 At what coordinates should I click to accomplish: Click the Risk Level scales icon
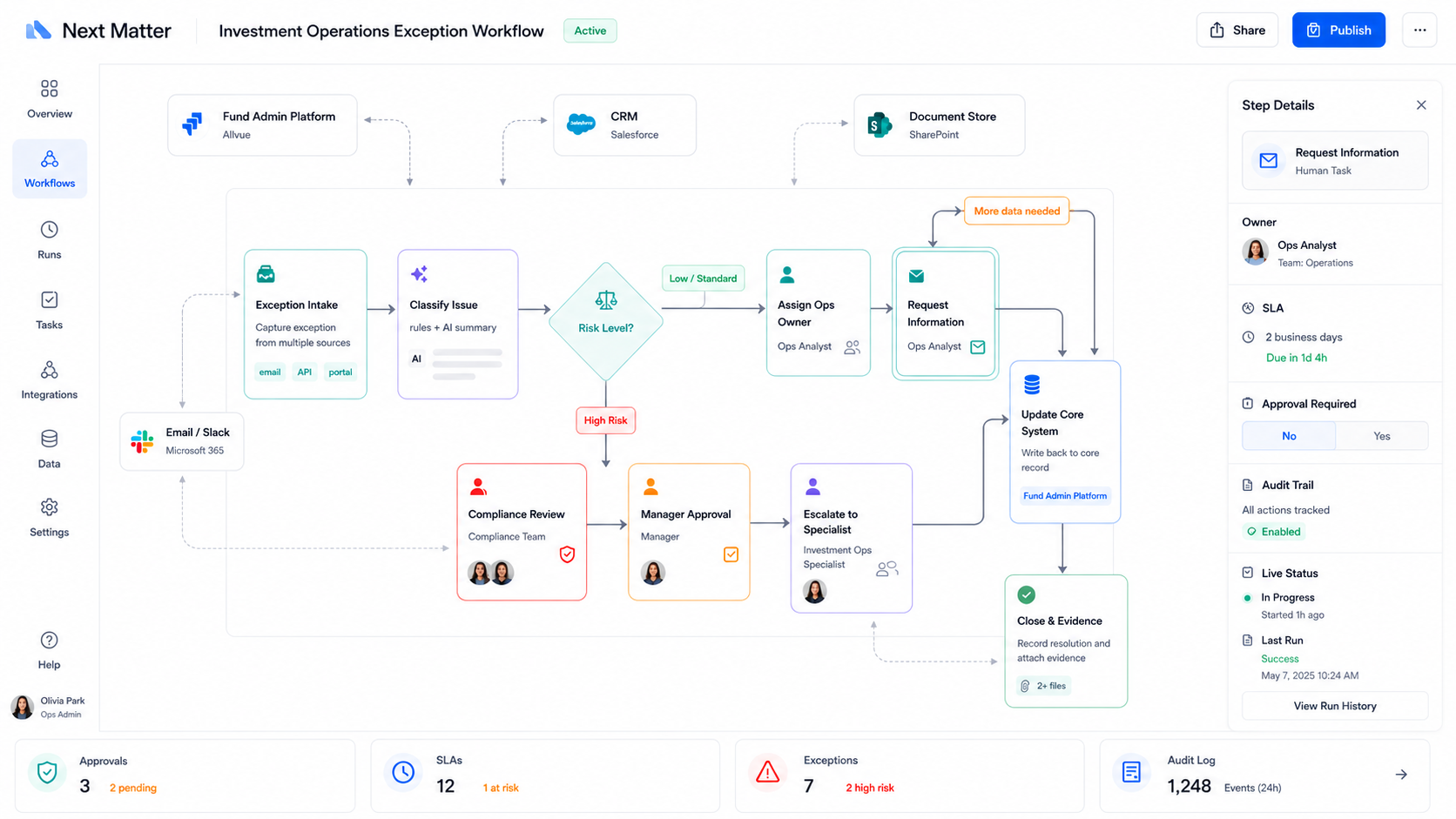606,301
